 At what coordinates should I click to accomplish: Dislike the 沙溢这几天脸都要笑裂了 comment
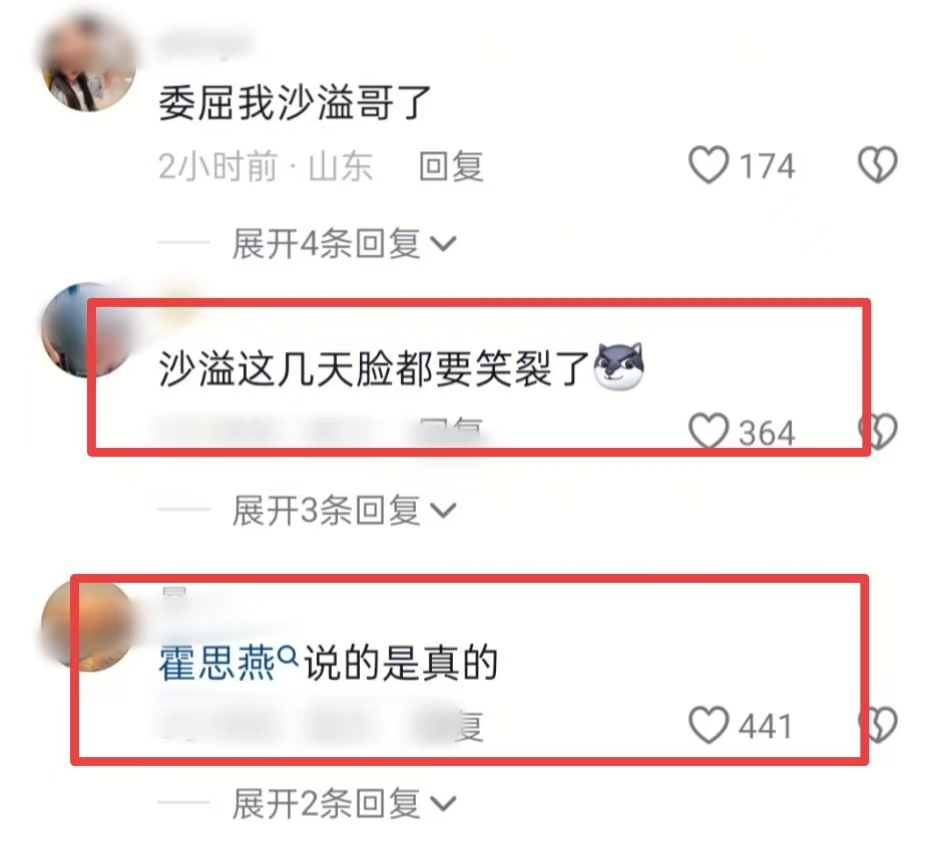[x=878, y=432]
